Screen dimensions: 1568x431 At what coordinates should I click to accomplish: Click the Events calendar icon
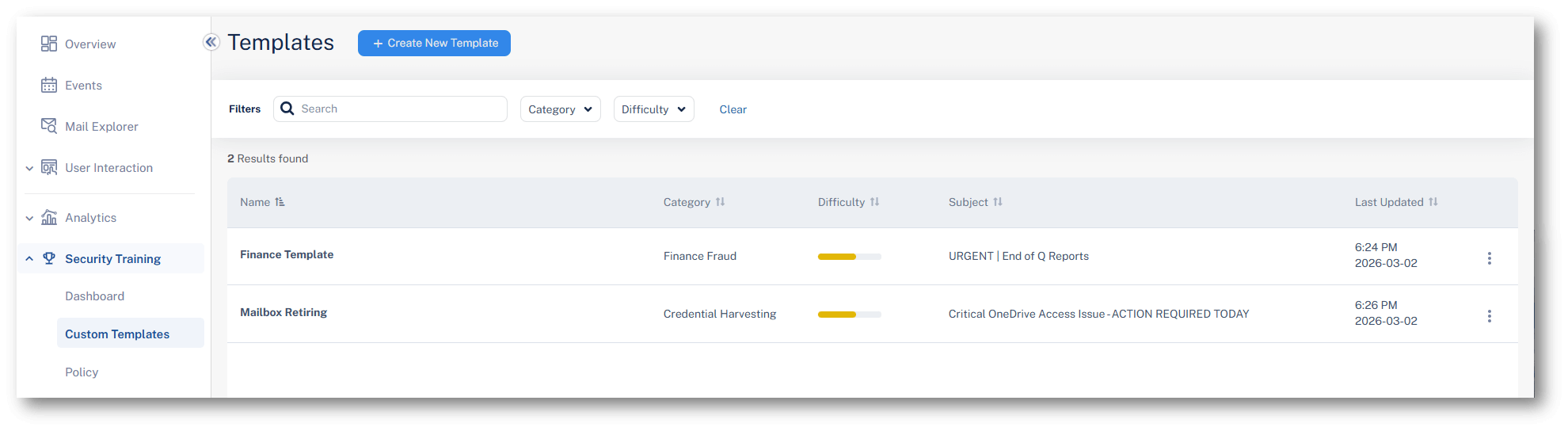[x=49, y=85]
